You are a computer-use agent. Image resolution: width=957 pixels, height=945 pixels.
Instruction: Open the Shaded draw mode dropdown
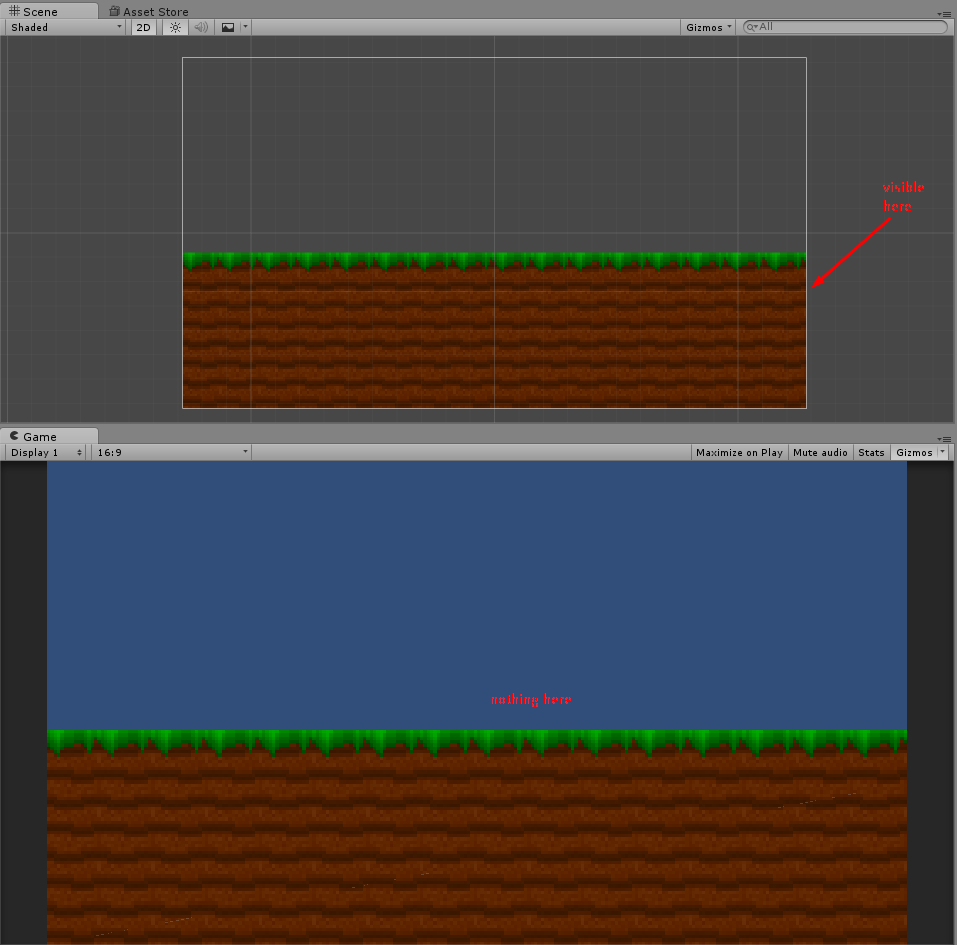(65, 27)
